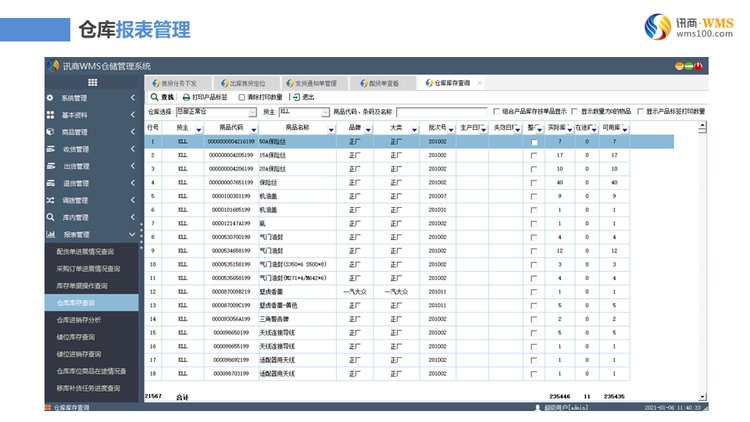The image size is (750, 422).
Task: Tick the 显示产品标签打印数量 checkbox
Action: (x=640, y=111)
